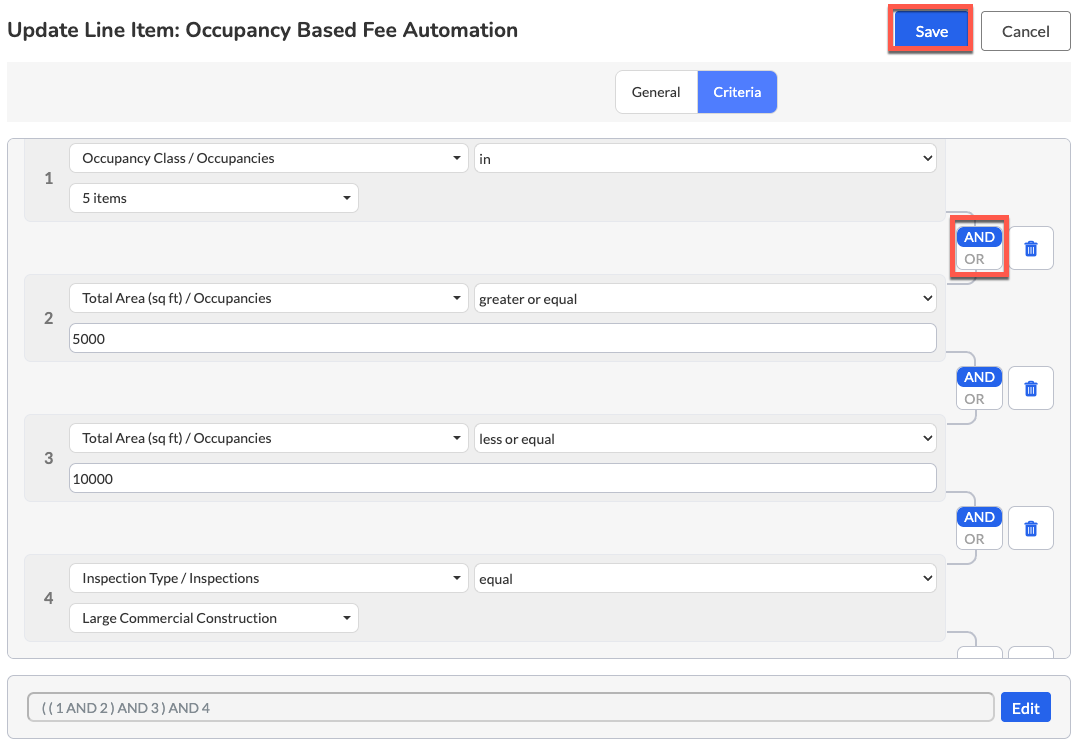Click the Cancel button
Image resolution: width=1081 pixels, height=747 pixels.
click(x=1025, y=31)
